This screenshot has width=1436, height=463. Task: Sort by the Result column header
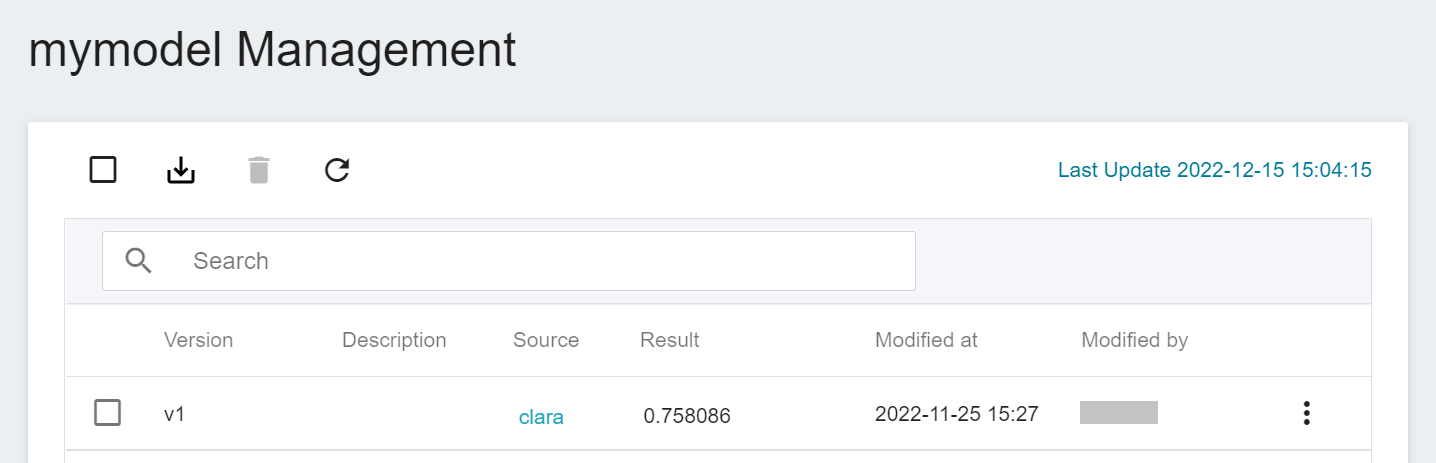(670, 340)
